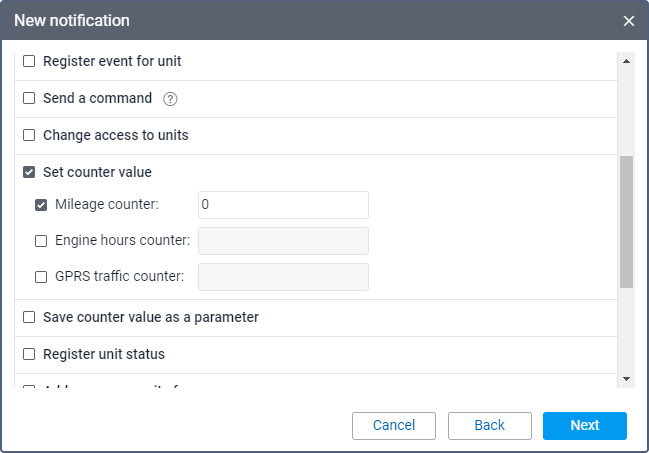Click into the Mileage counter value field
Image resolution: width=649 pixels, height=453 pixels.
coord(283,205)
